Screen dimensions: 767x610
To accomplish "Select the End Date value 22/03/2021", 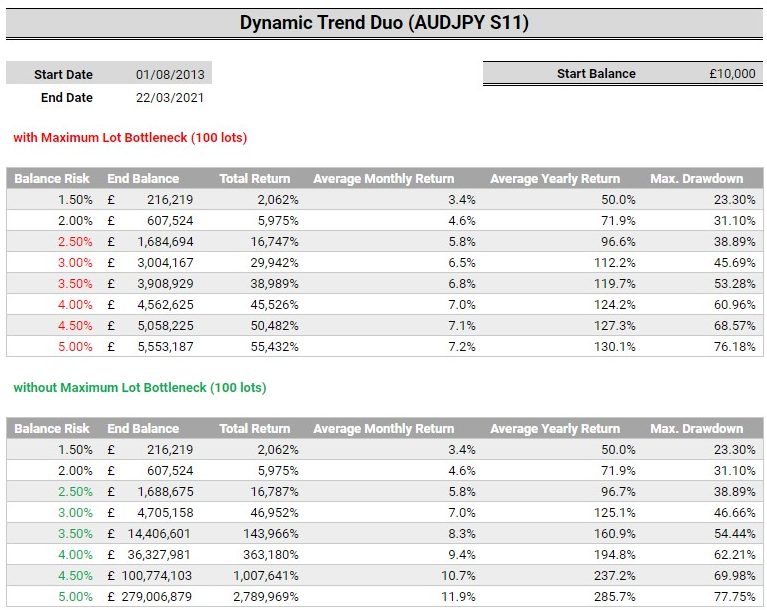I will 170,97.
